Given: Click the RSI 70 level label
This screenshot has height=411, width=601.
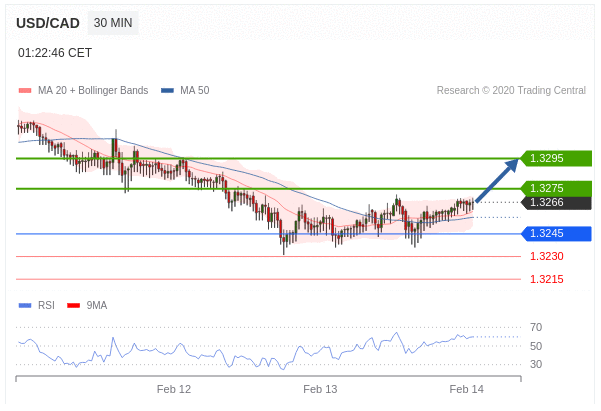Looking at the screenshot, I should [536, 327].
